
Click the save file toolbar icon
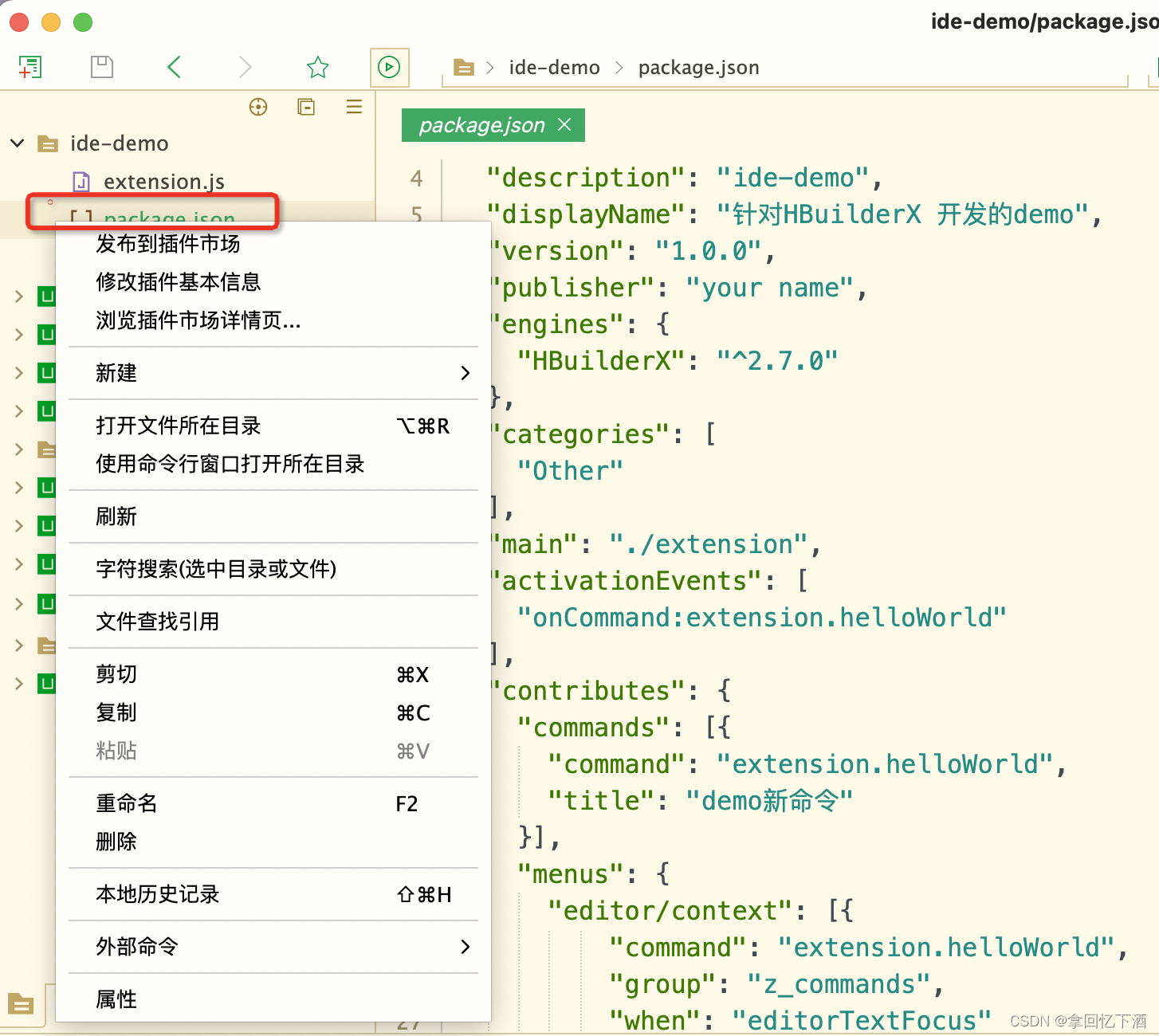tap(102, 67)
